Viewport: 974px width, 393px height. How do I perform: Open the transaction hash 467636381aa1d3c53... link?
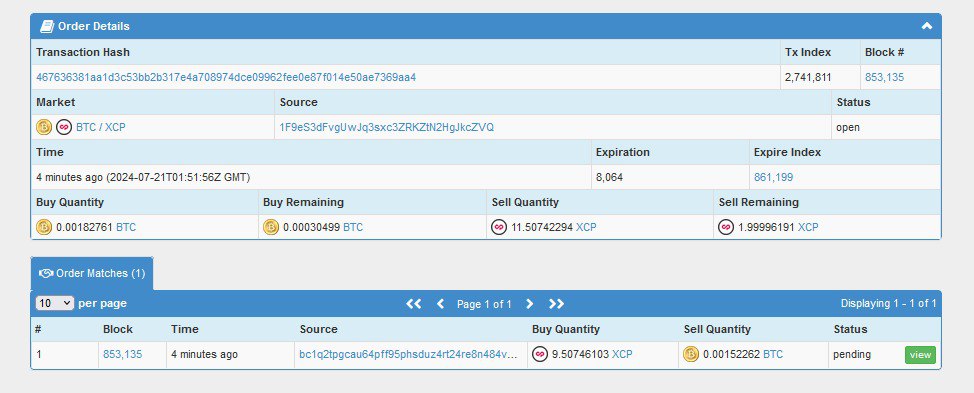226,78
